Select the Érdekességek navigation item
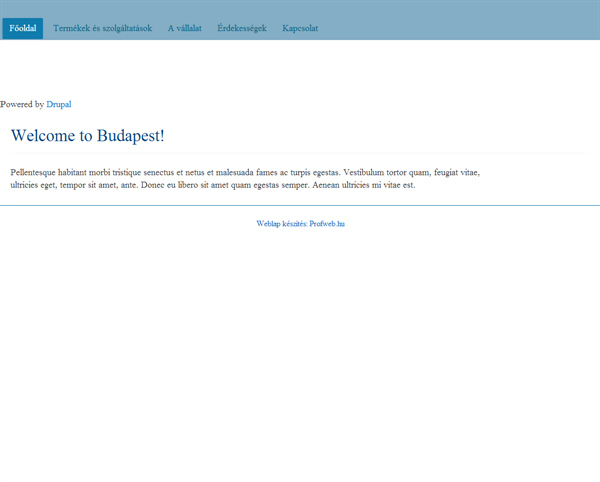 (x=241, y=28)
